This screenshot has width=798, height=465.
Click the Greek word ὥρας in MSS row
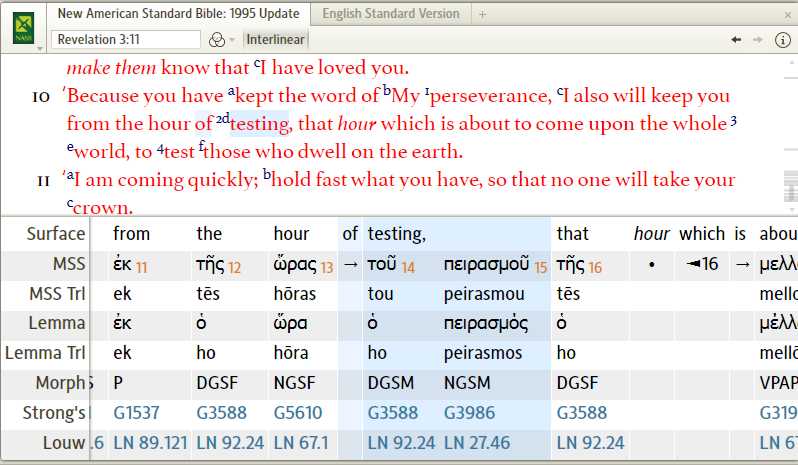[x=295, y=264]
